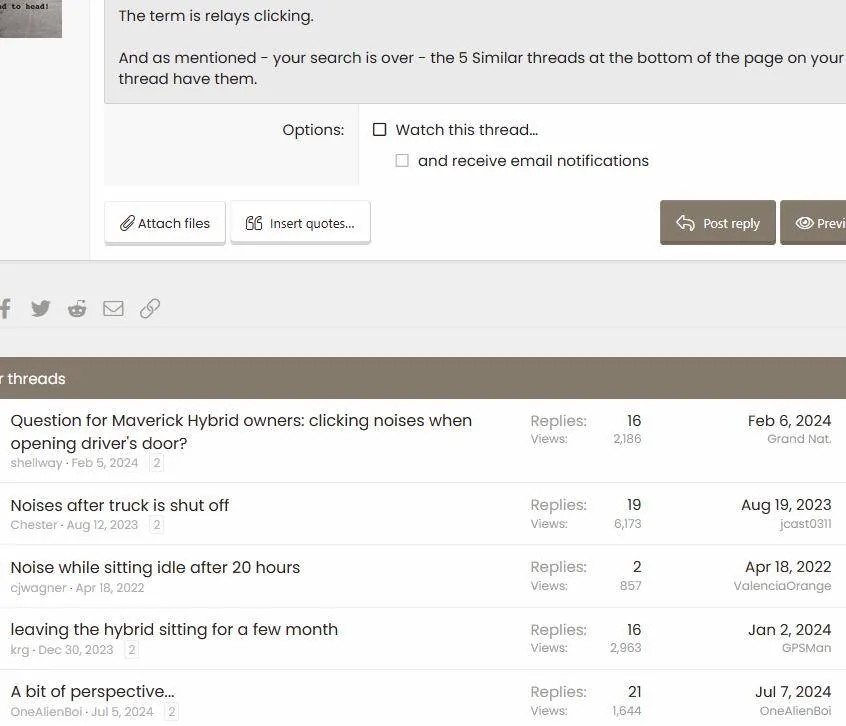Image resolution: width=846 pixels, height=726 pixels.
Task: Click start date Dec 30, 2023
Action: point(76,650)
